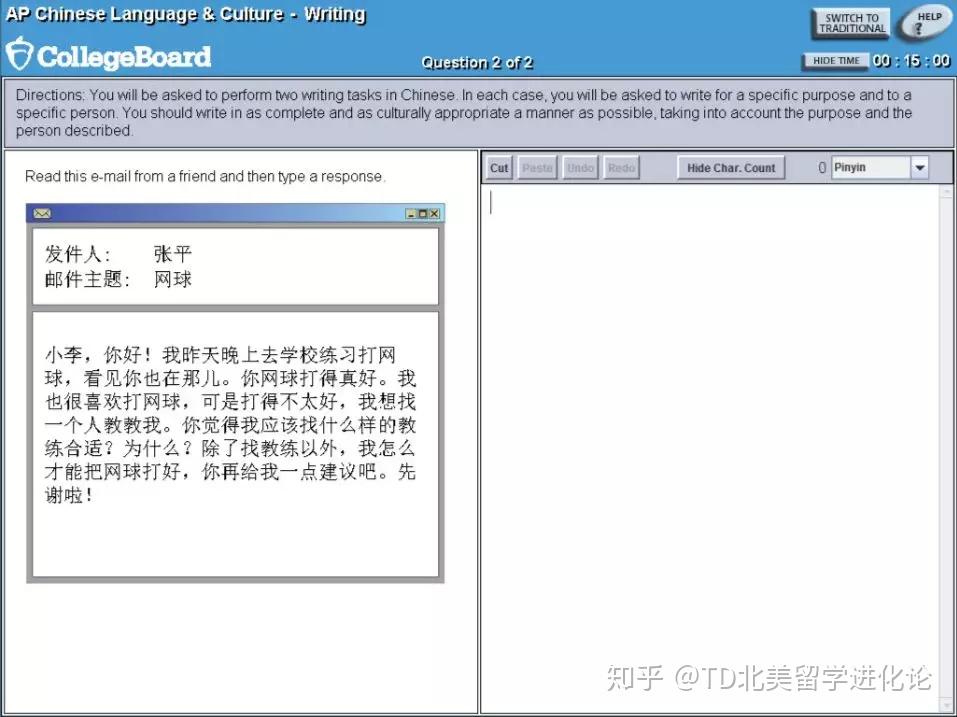Click the sender name 张平
The height and width of the screenshot is (717, 957).
173,253
